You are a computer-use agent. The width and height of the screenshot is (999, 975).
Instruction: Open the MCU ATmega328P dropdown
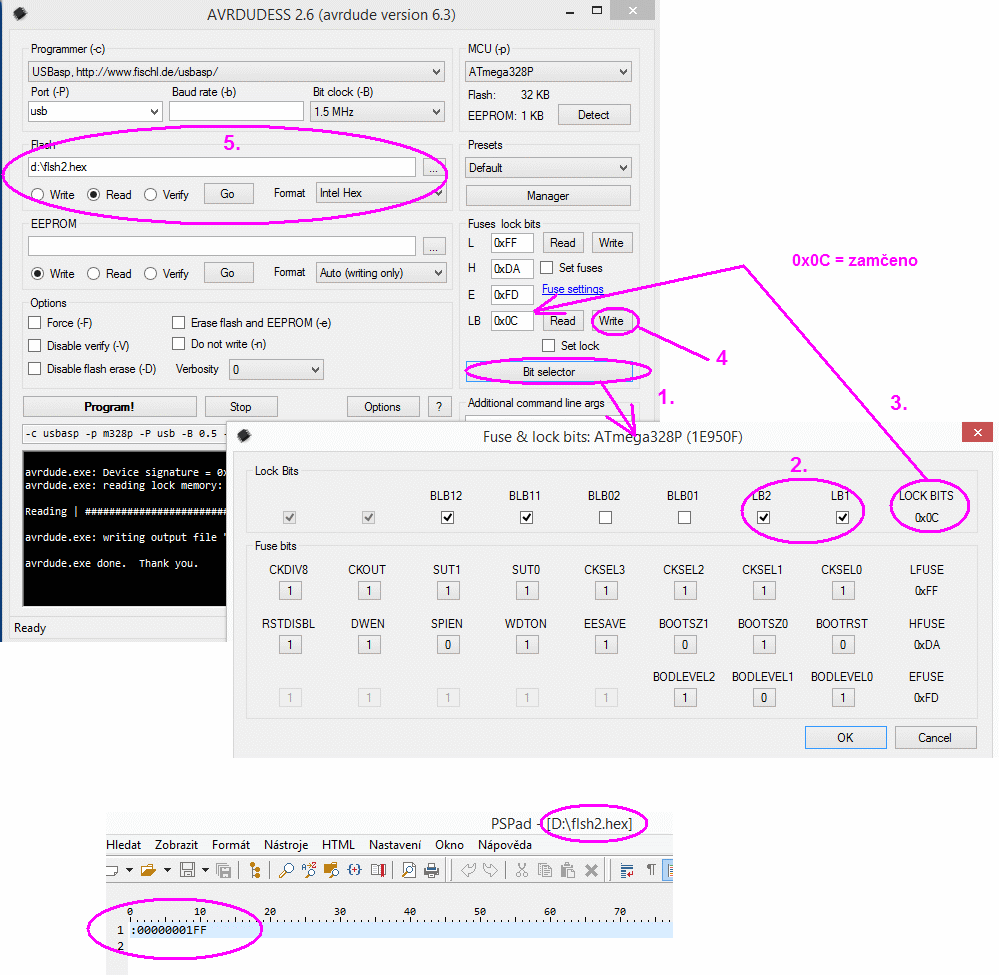tap(548, 72)
